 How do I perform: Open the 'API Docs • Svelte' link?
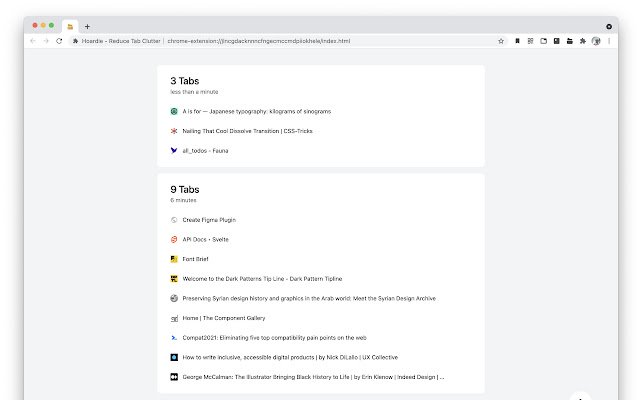pos(205,240)
